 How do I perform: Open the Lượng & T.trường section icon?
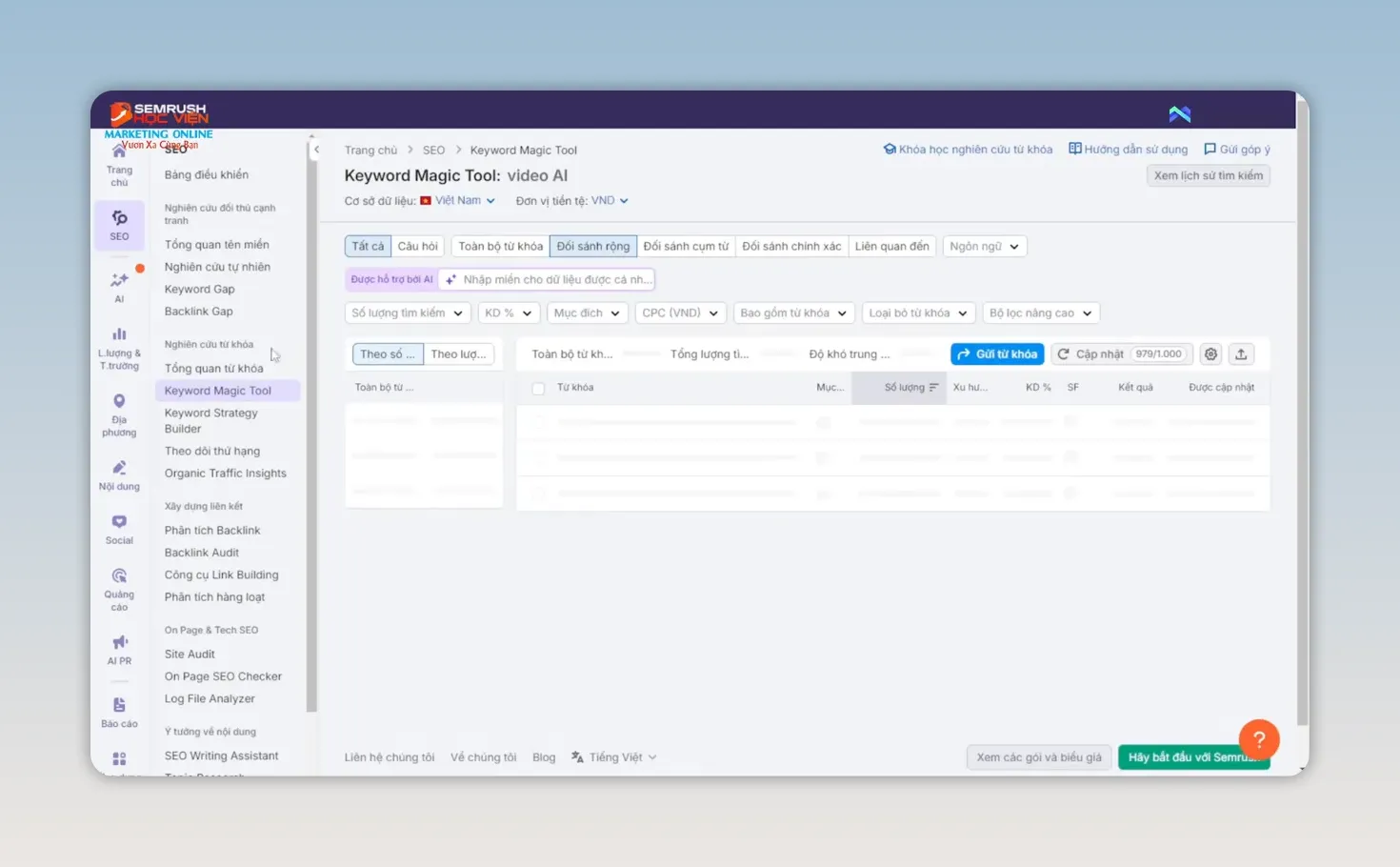pos(119,347)
